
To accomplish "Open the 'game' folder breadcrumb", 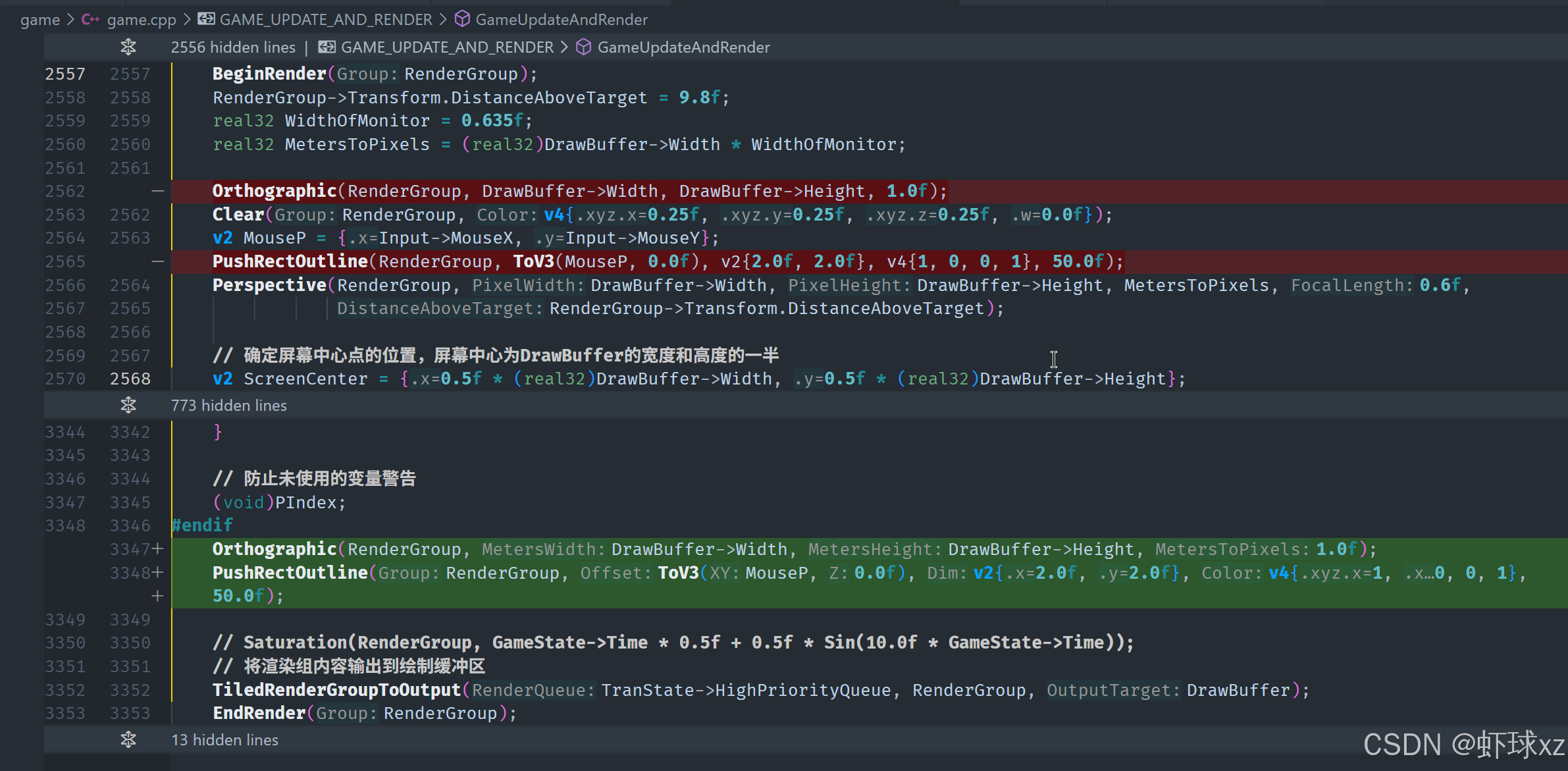I will pyautogui.click(x=40, y=19).
